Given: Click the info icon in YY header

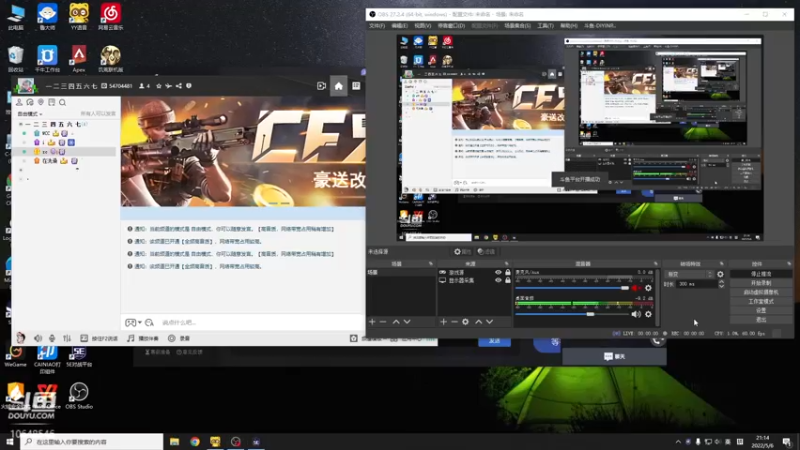Looking at the screenshot, I should [189, 86].
